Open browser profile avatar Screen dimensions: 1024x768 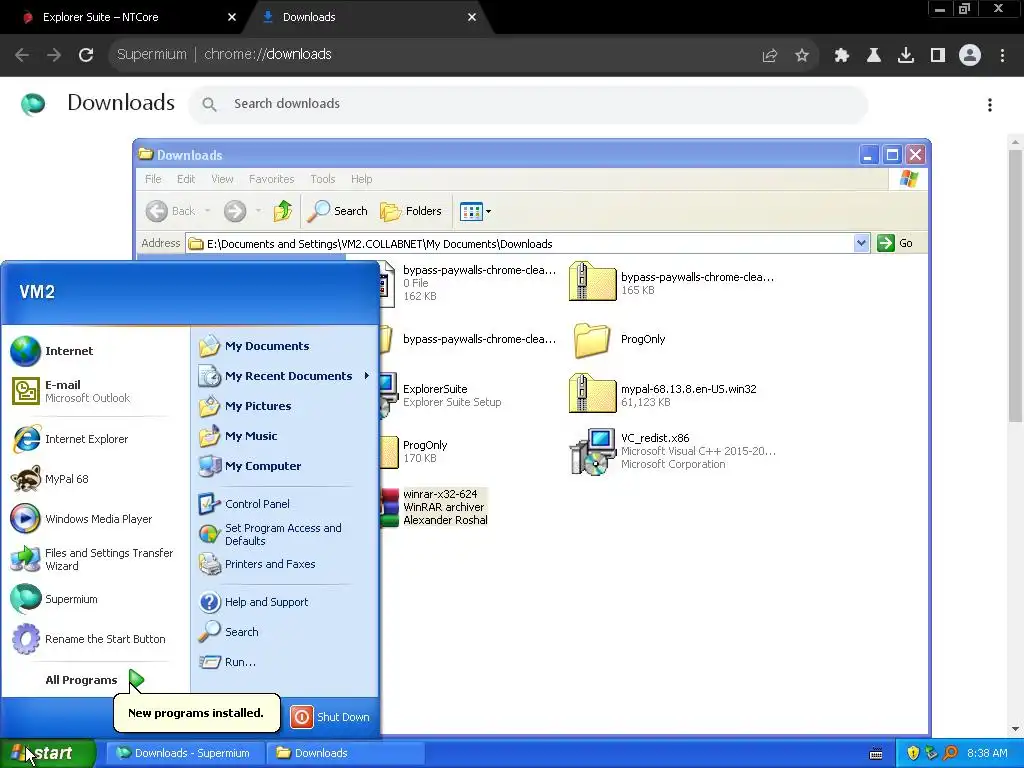click(x=970, y=56)
